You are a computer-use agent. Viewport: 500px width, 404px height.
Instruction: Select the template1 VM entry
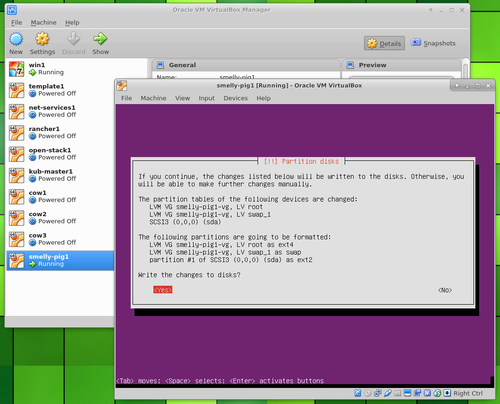pos(60,90)
